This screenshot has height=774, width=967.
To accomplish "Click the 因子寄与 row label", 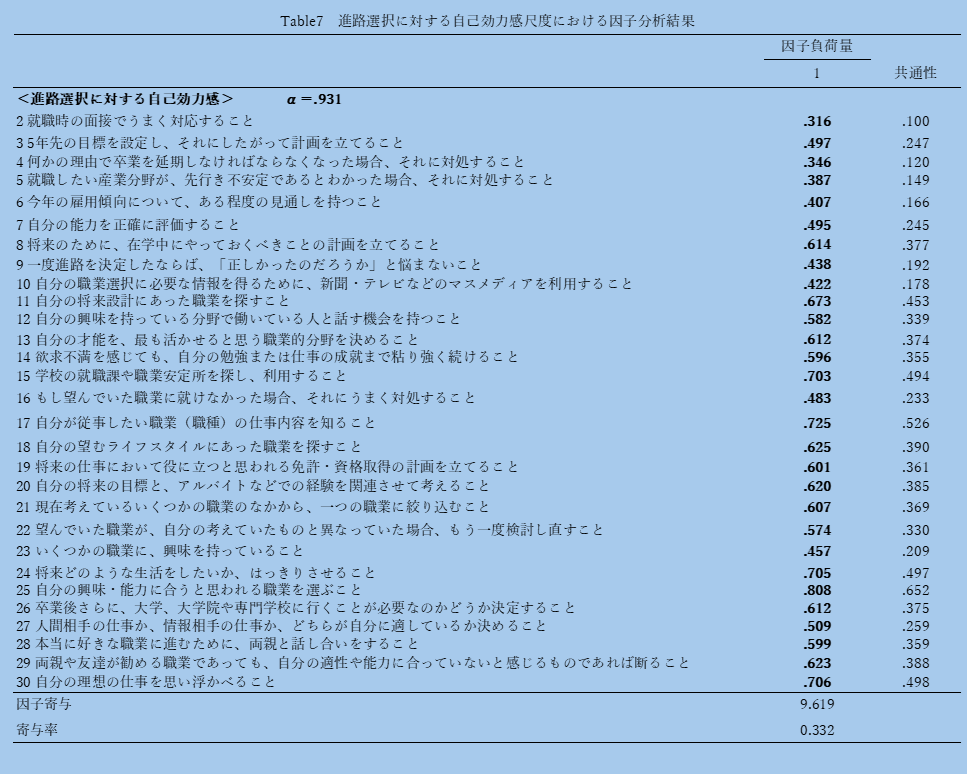I will [x=43, y=704].
